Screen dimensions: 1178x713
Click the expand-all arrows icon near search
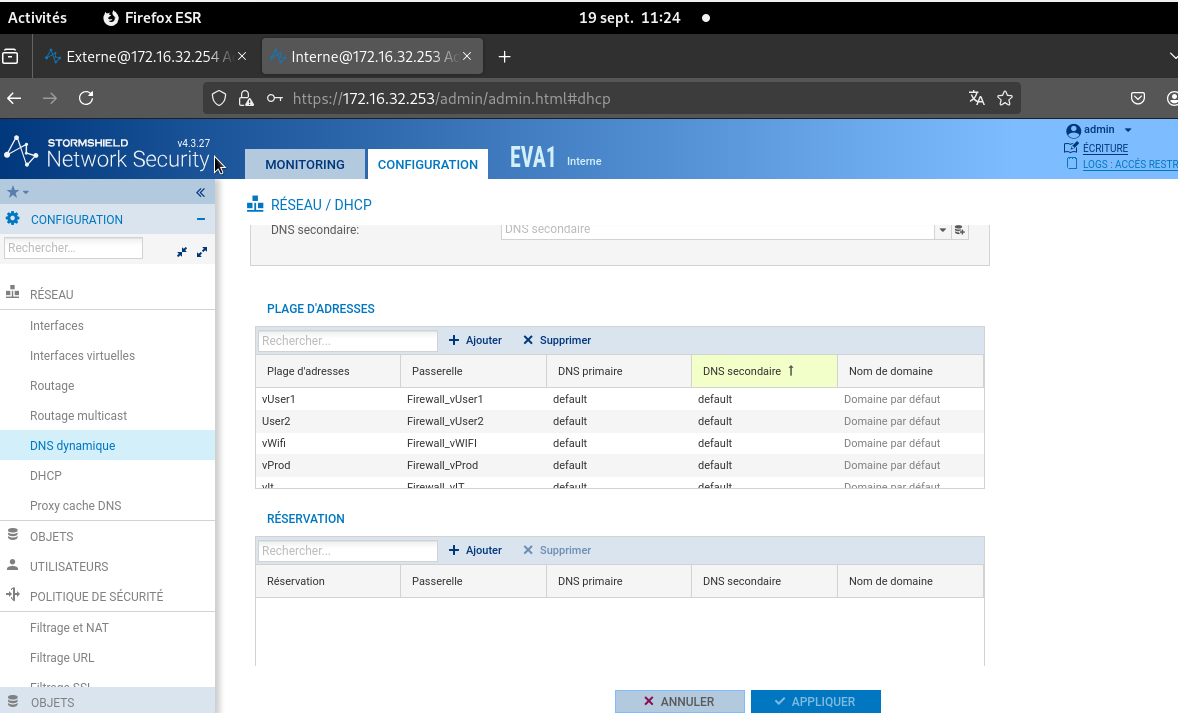202,252
